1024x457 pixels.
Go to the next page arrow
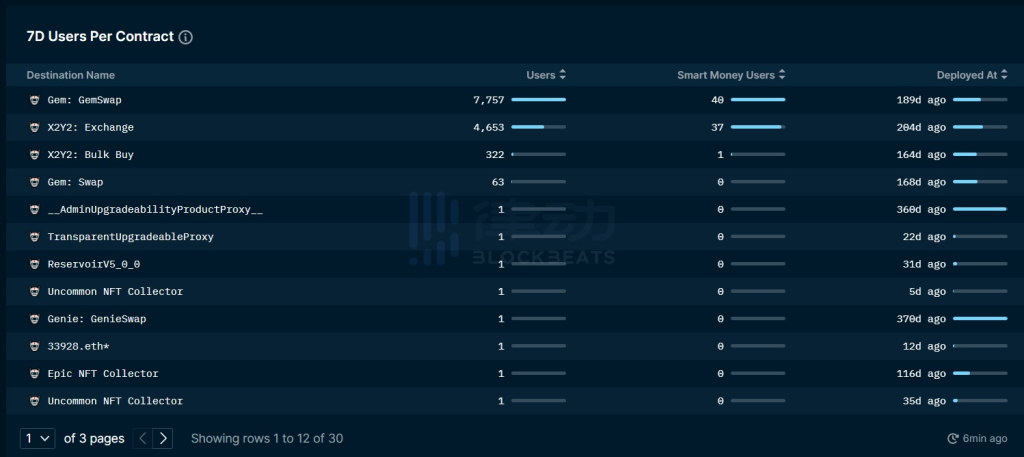pyautogui.click(x=163, y=438)
